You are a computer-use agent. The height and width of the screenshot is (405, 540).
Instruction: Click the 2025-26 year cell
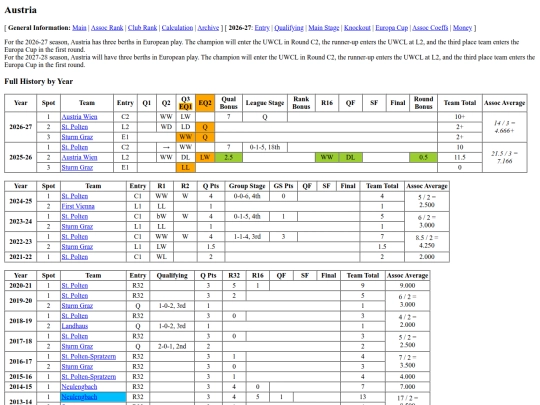(x=21, y=157)
